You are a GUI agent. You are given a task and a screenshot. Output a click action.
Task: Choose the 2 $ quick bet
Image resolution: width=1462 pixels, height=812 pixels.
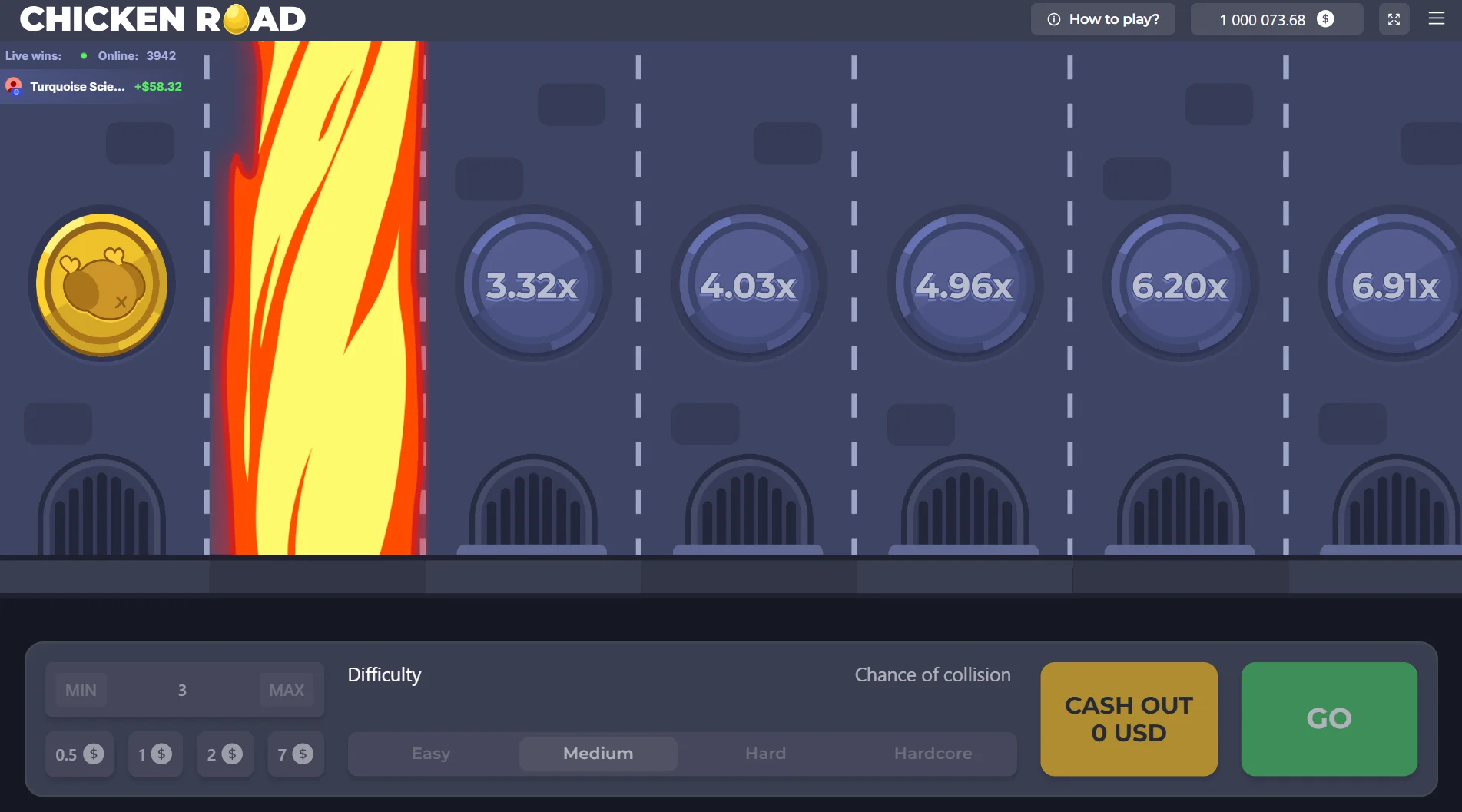(225, 754)
